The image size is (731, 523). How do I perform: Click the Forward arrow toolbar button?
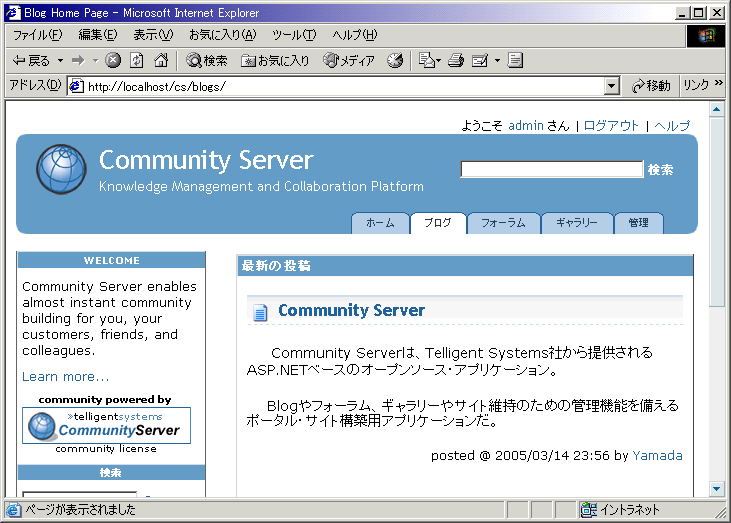click(x=78, y=61)
